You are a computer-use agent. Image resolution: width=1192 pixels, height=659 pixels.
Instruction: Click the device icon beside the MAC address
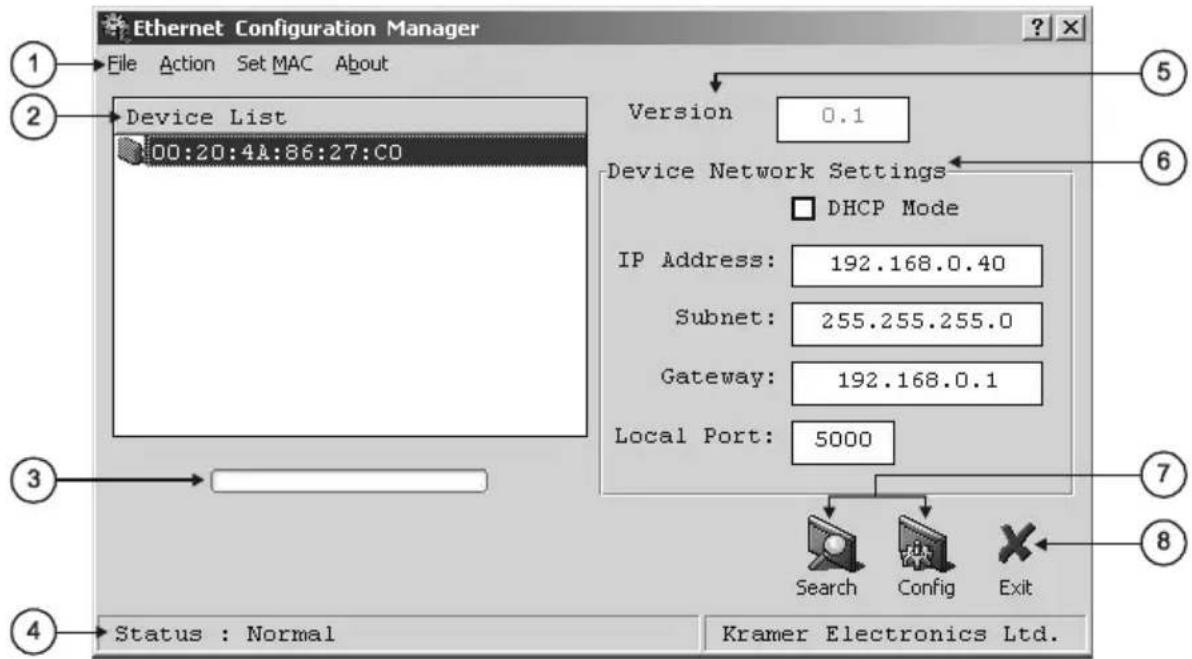131,150
